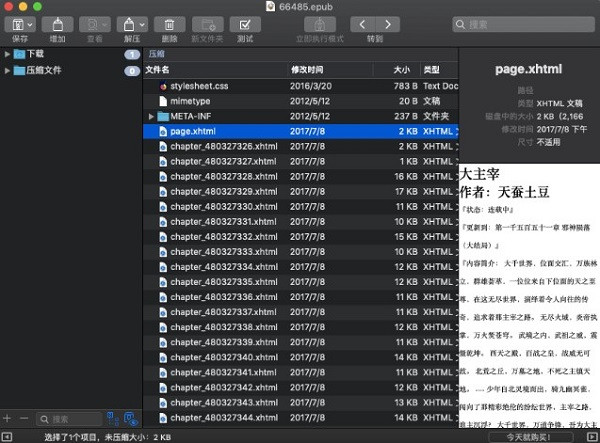Select chapter_480327329.xhtml file
600x443 pixels.
(301, 192)
